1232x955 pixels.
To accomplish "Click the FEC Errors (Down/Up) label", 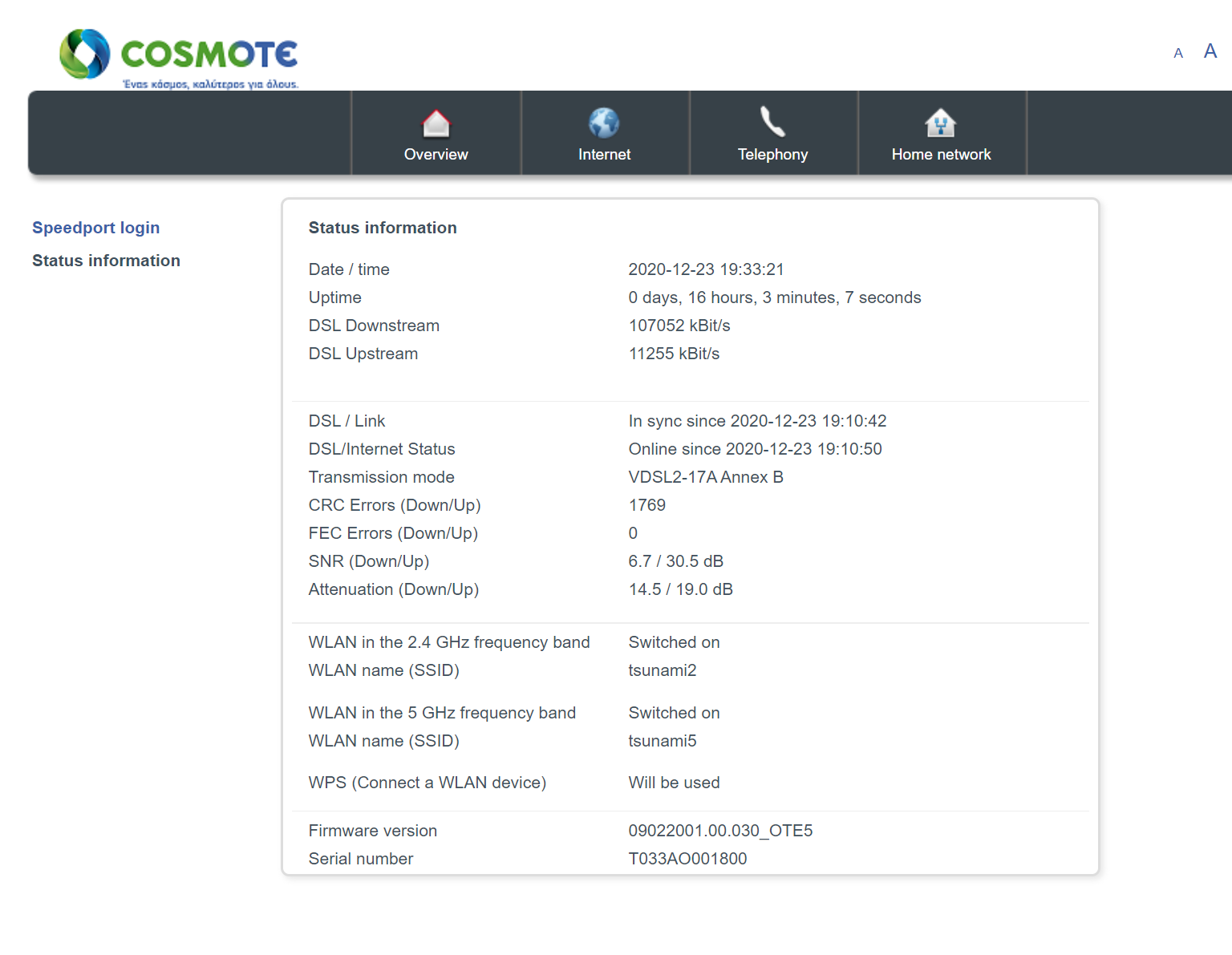I will point(393,533).
